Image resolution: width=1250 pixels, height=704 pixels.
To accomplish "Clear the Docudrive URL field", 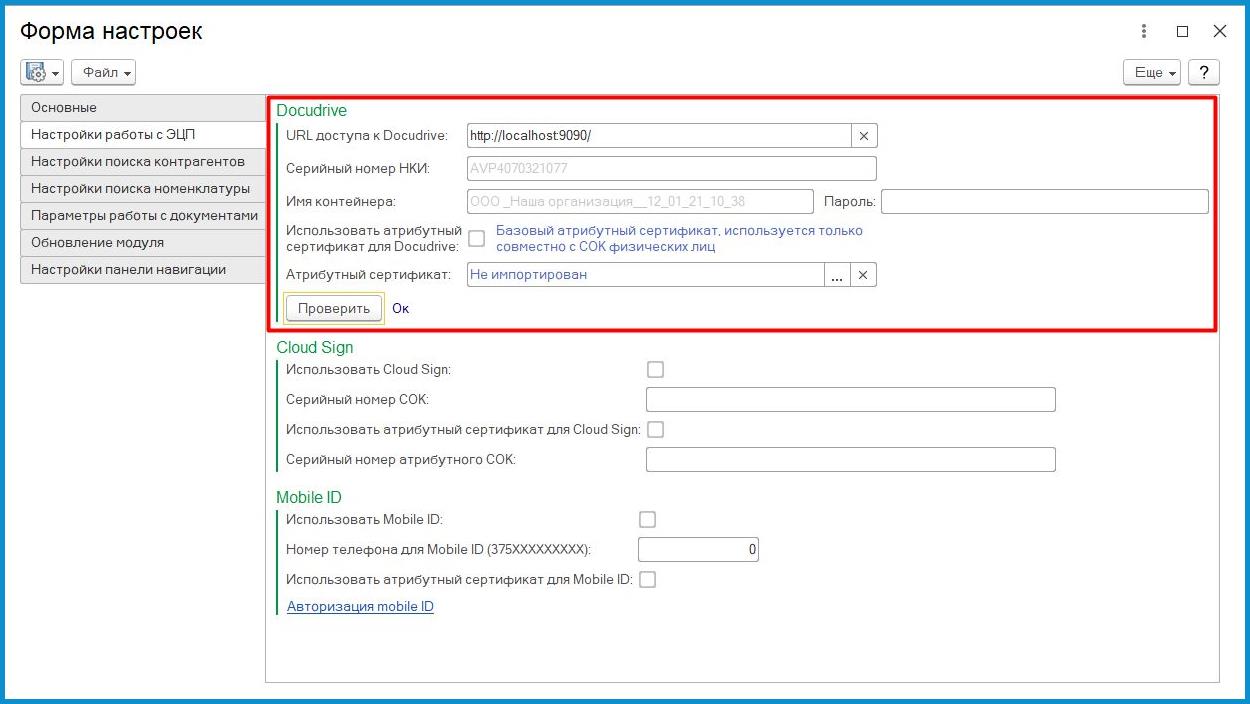I will tap(864, 136).
